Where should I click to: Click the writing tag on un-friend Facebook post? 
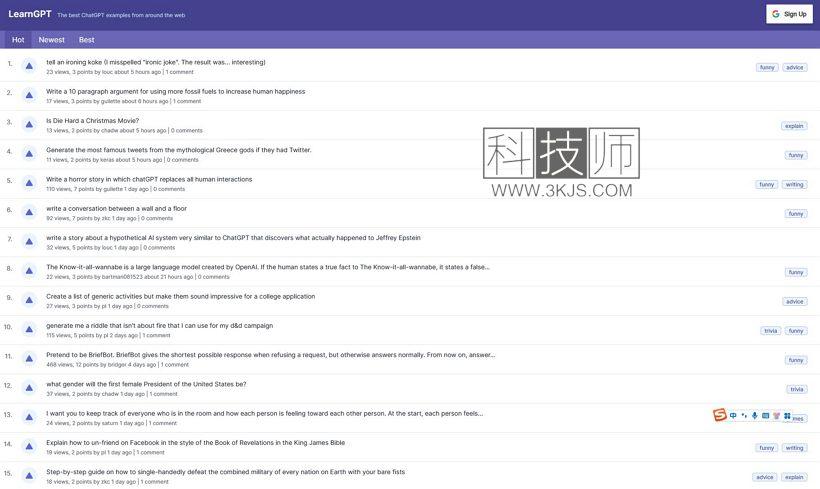click(794, 448)
